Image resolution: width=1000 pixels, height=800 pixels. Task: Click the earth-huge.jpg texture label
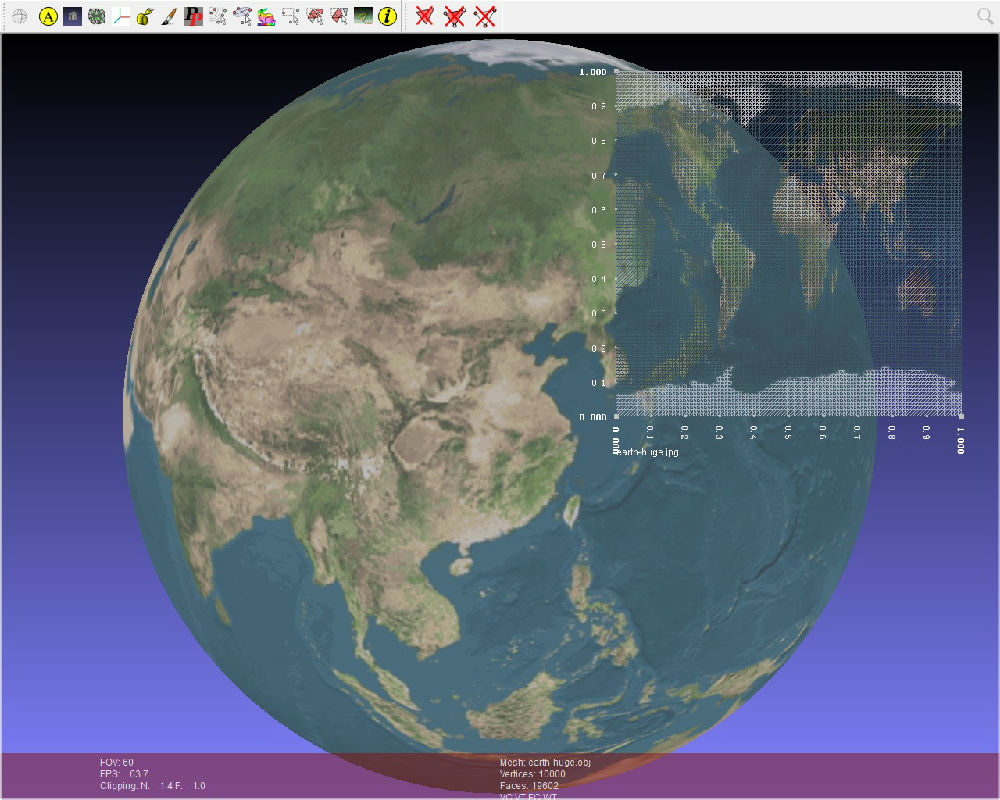646,452
